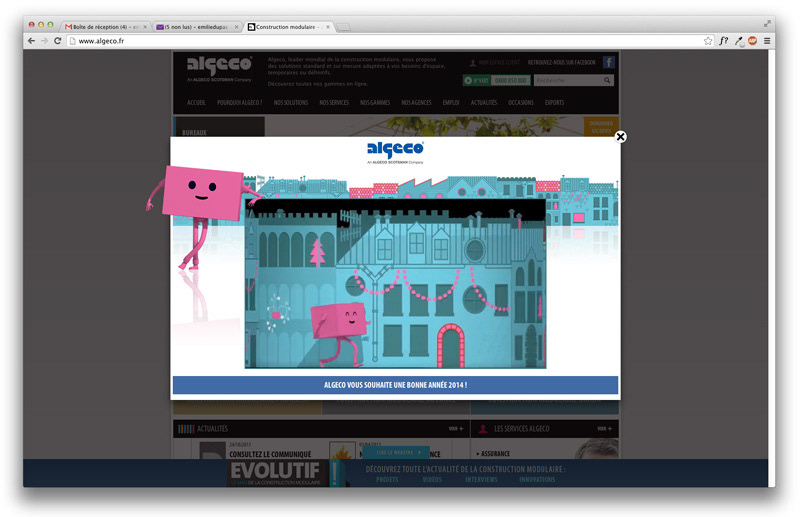Switch to the non lus mail tab
800x517 pixels.
click(x=196, y=27)
